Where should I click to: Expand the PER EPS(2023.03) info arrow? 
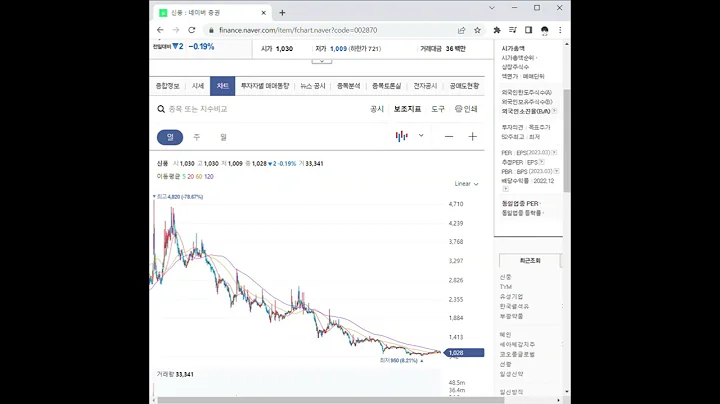coord(555,152)
